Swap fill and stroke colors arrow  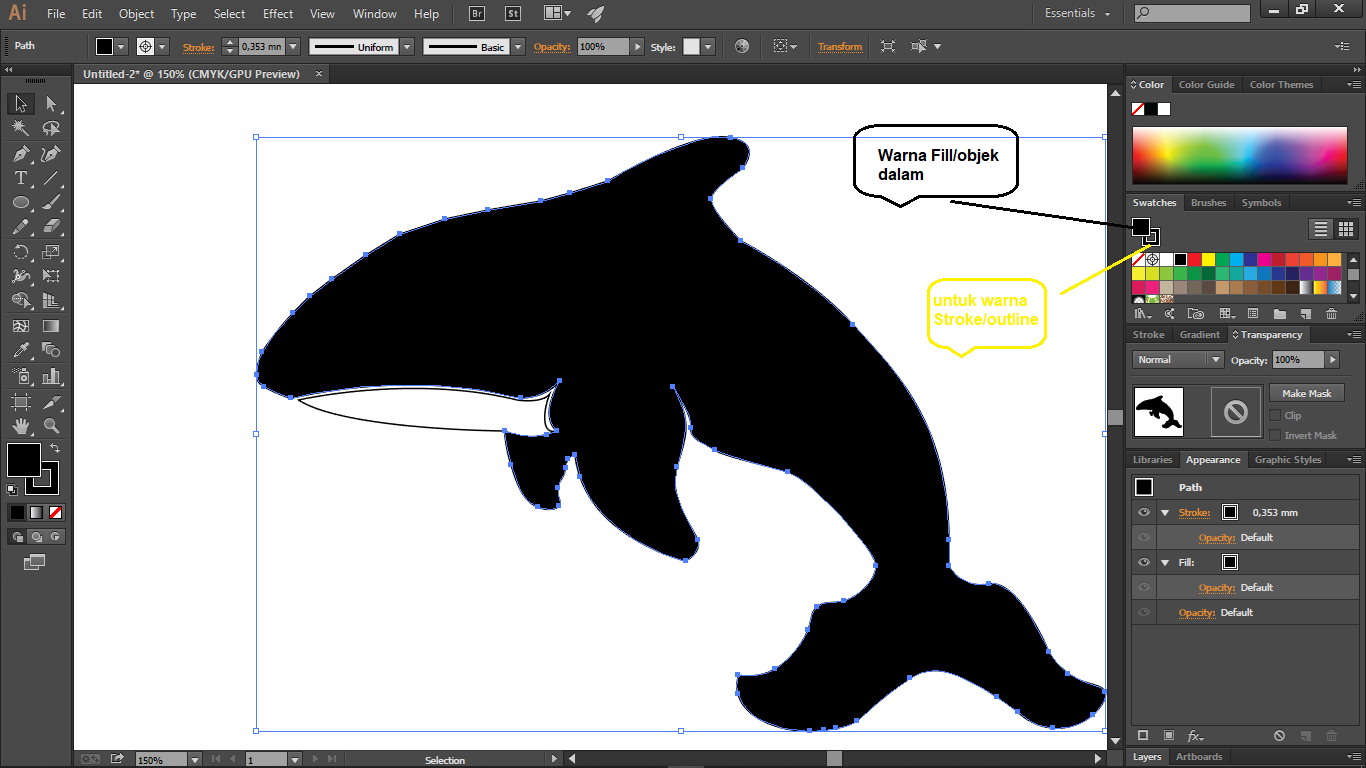[55, 449]
